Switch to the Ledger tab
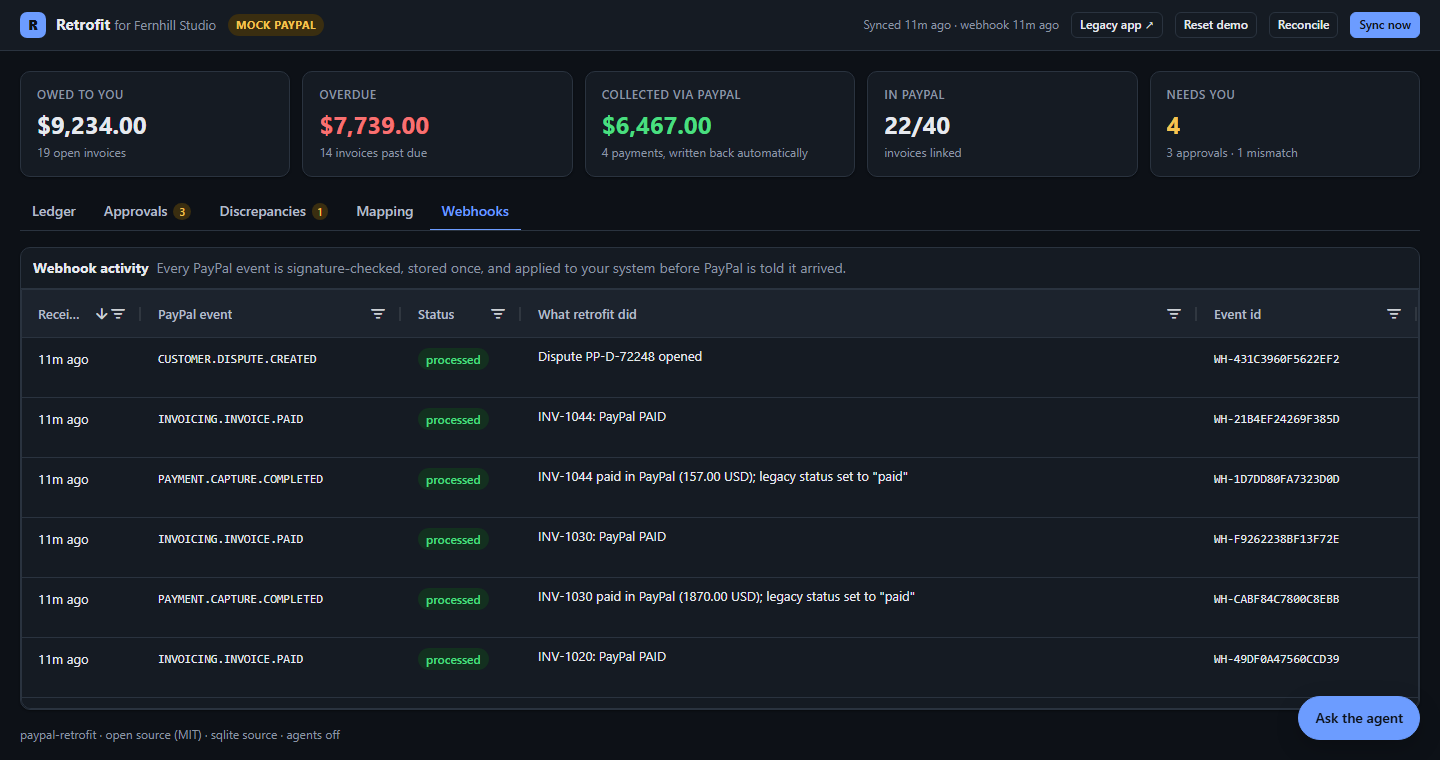The width and height of the screenshot is (1440, 760). [x=54, y=211]
